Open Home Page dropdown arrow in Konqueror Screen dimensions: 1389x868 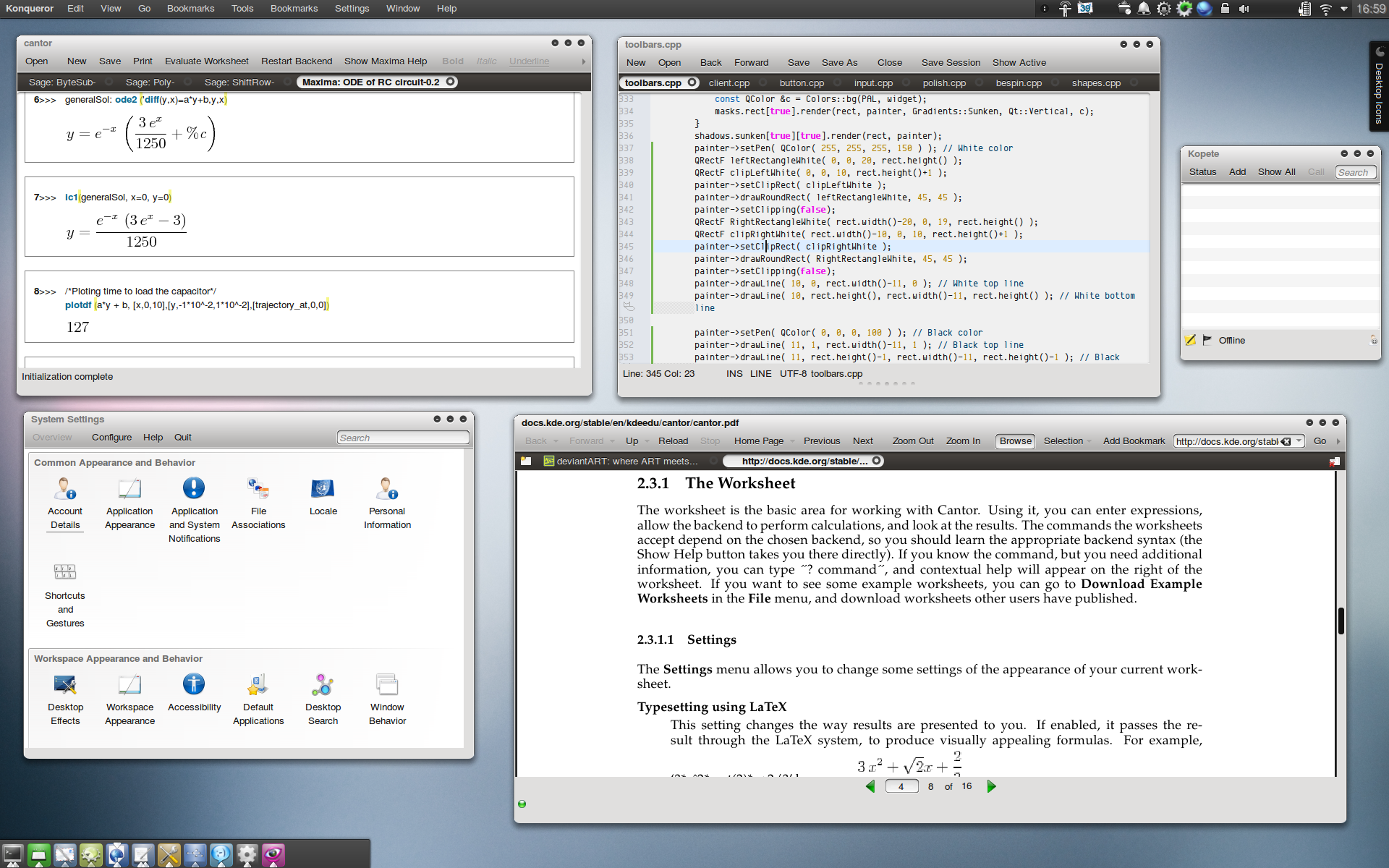point(792,441)
